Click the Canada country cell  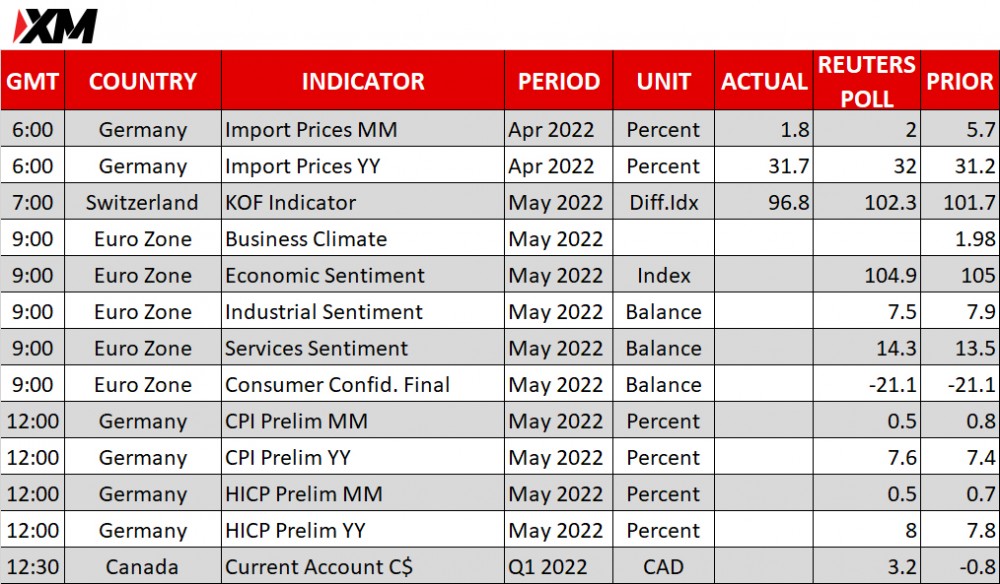143,566
